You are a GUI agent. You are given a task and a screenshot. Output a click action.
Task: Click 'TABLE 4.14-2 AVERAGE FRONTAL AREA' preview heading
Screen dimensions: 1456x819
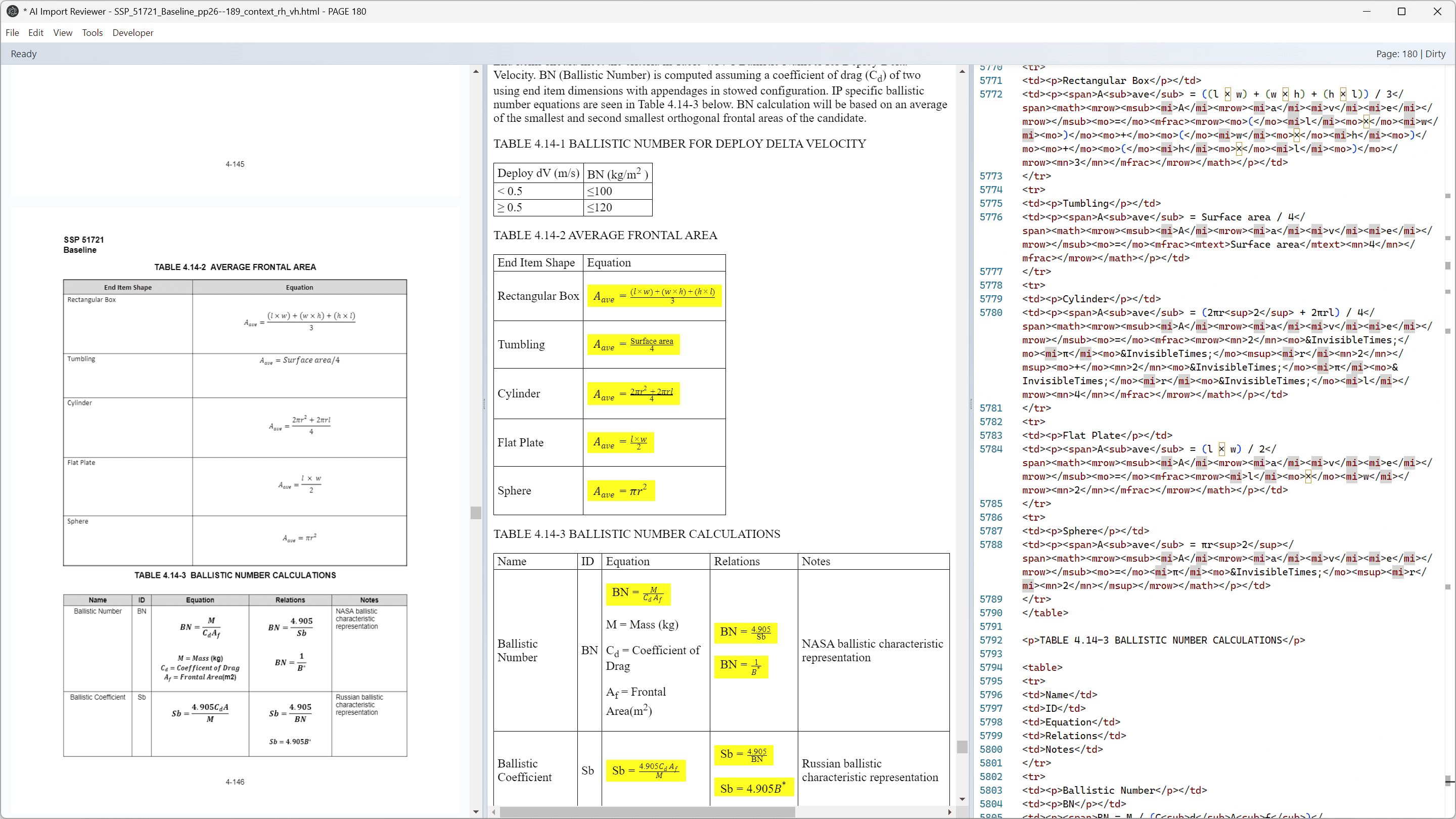(605, 235)
